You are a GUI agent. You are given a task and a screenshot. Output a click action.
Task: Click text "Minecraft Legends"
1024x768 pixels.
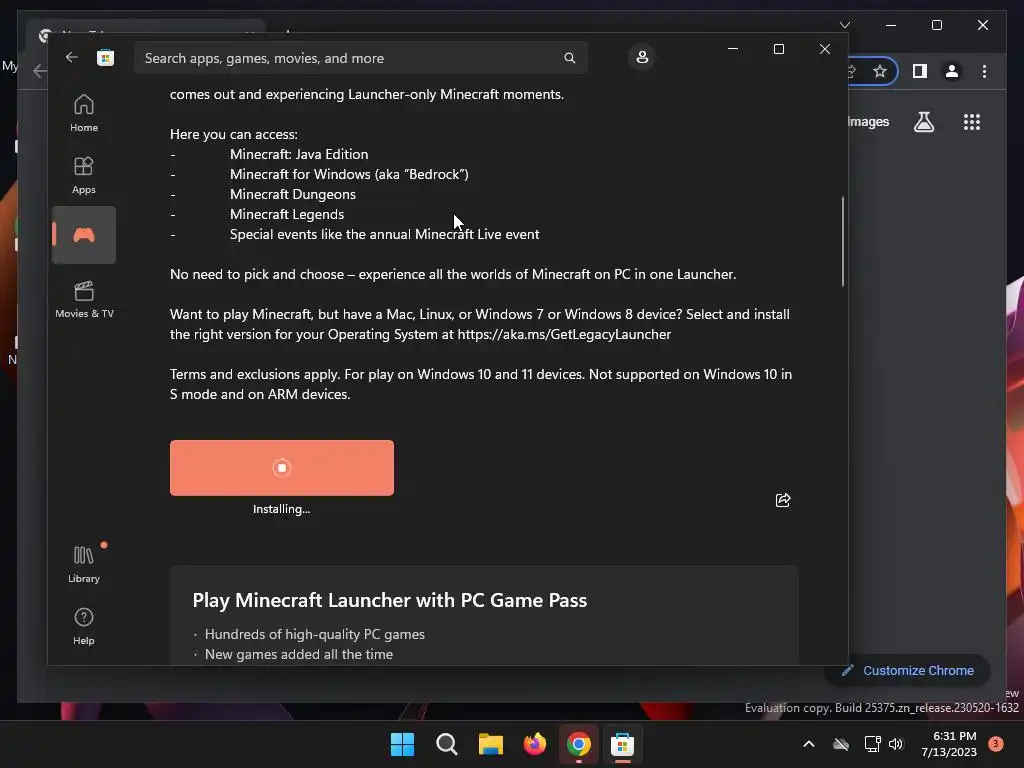(x=287, y=214)
